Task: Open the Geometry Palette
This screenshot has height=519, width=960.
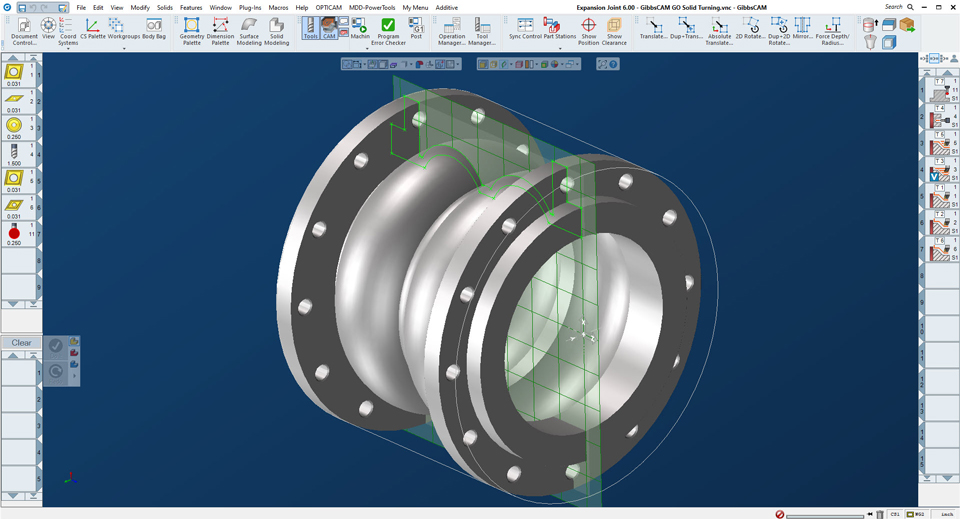Action: click(191, 30)
